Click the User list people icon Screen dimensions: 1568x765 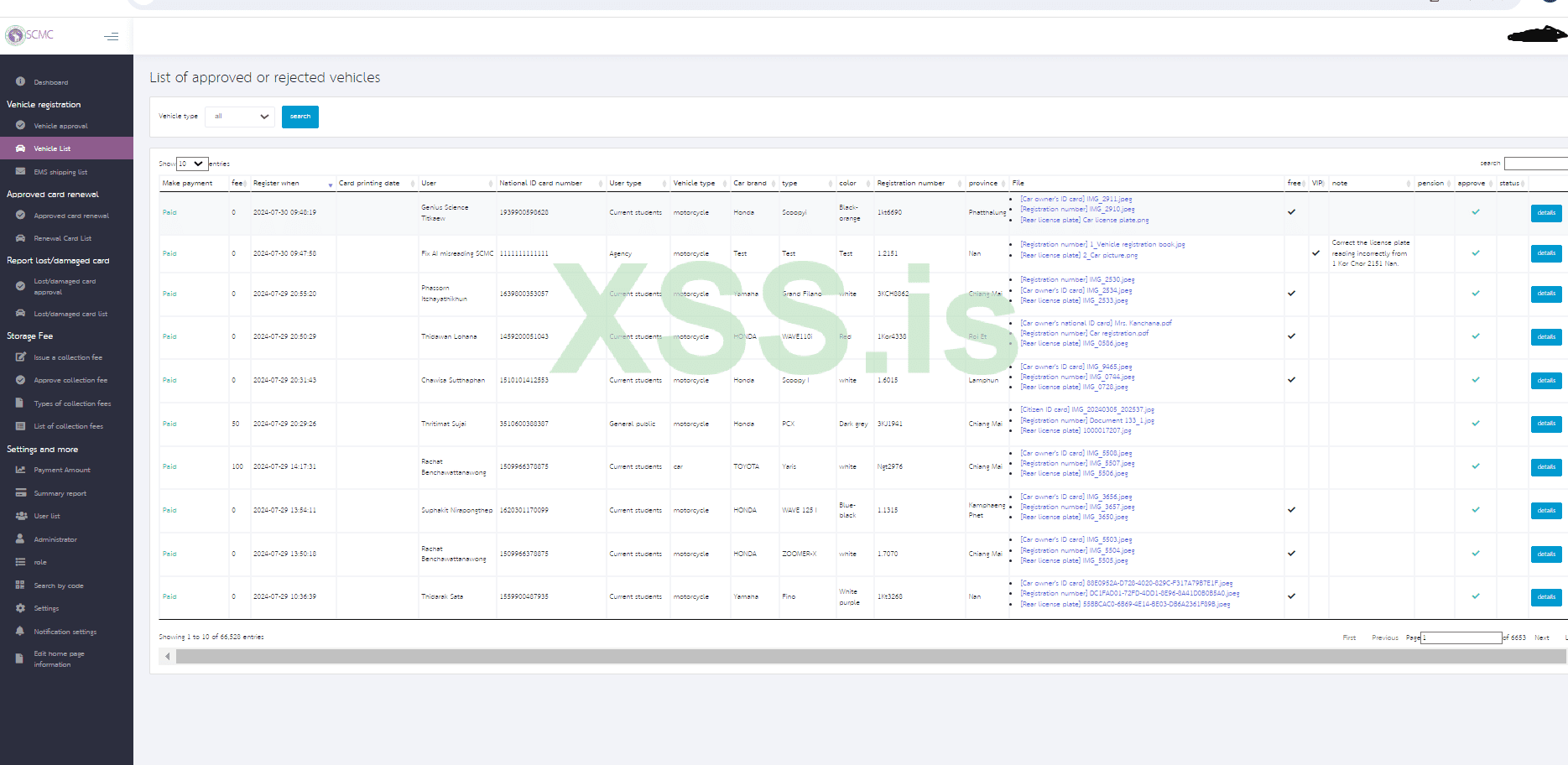pos(20,515)
